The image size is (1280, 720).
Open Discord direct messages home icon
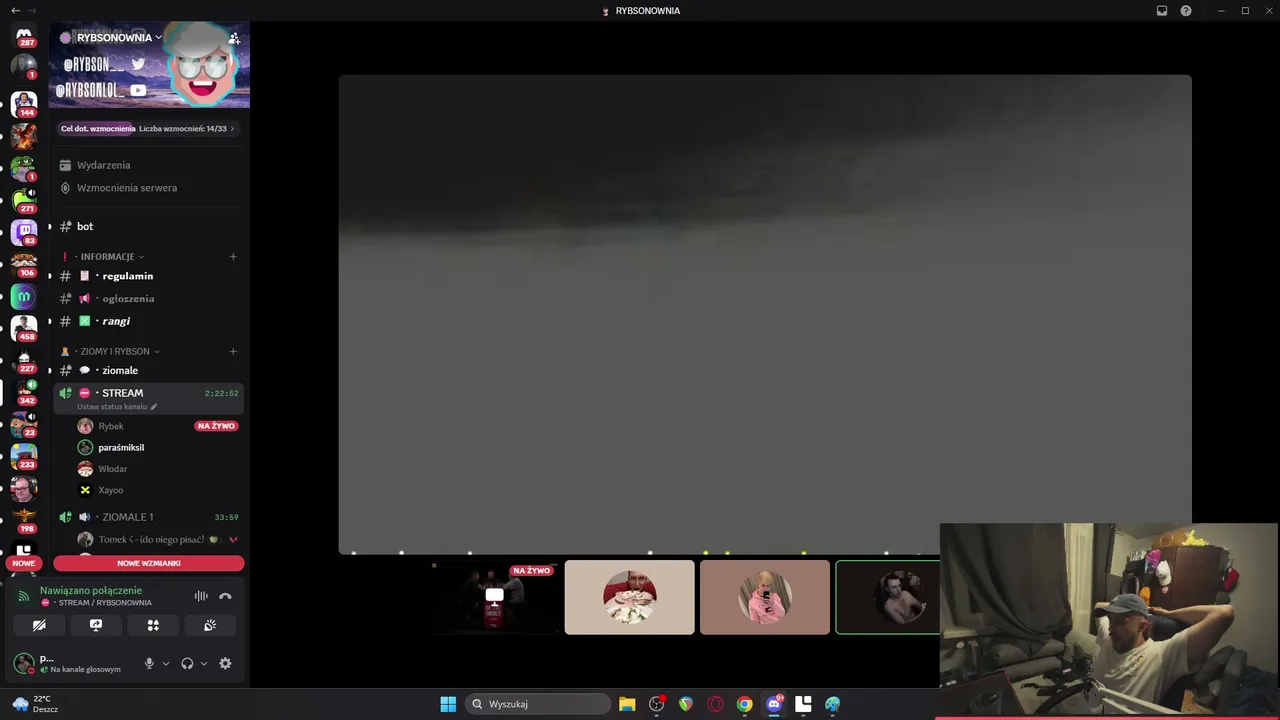[x=24, y=37]
